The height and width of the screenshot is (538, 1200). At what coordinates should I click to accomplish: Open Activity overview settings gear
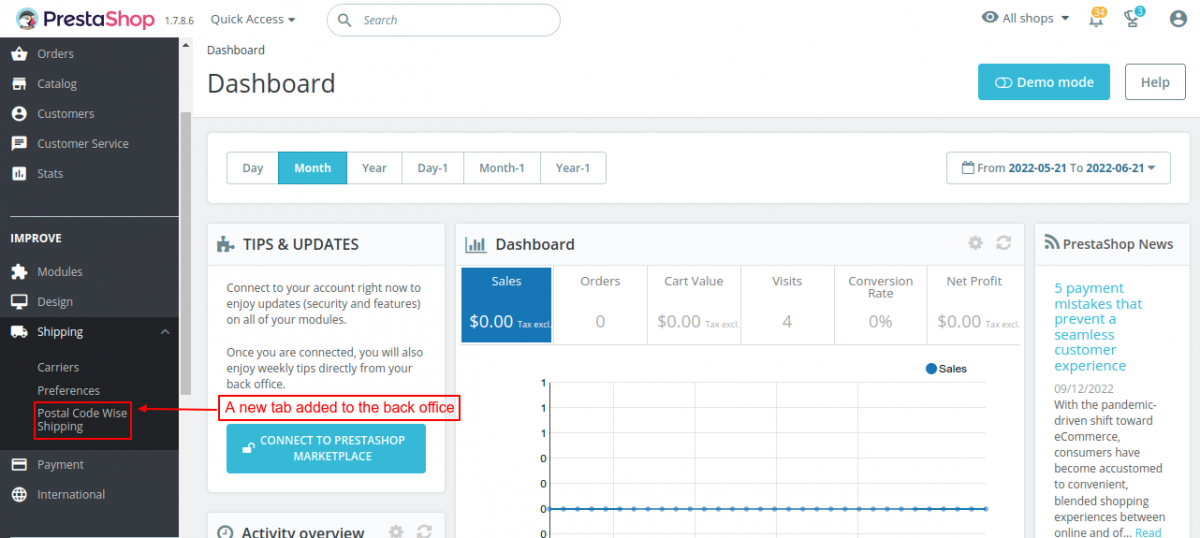tap(396, 532)
